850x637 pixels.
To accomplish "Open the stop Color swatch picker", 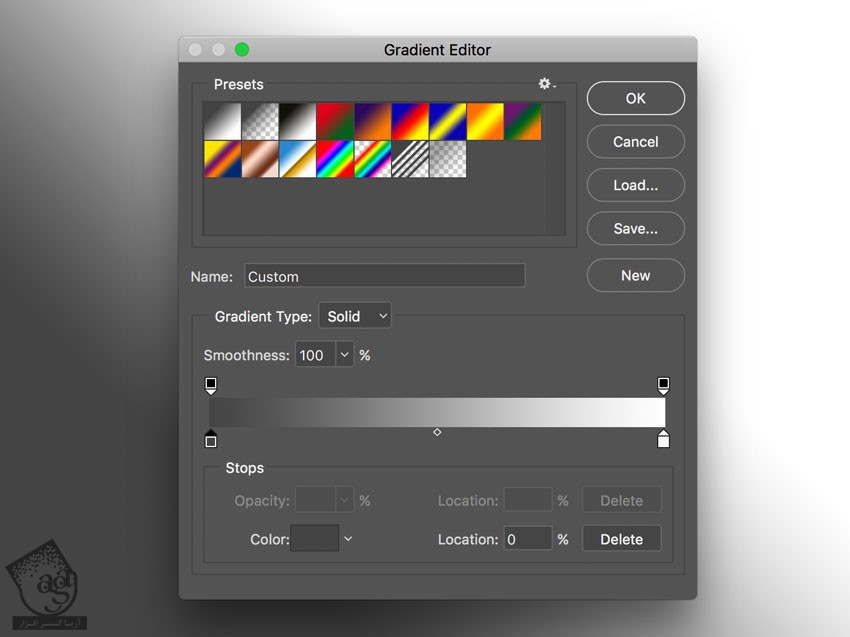I will click(x=314, y=539).
